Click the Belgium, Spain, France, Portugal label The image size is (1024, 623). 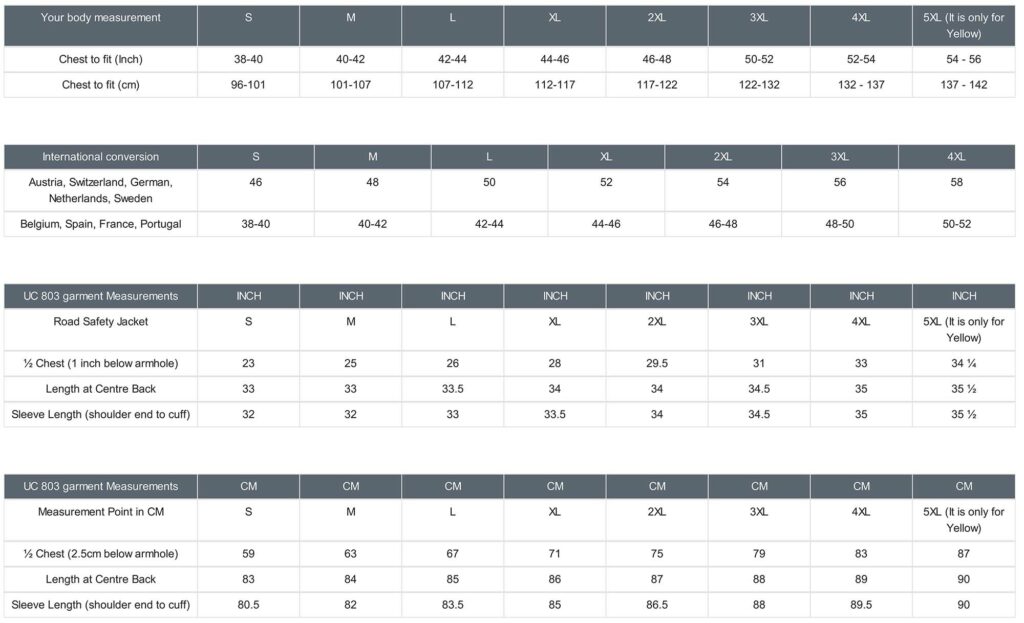100,224
